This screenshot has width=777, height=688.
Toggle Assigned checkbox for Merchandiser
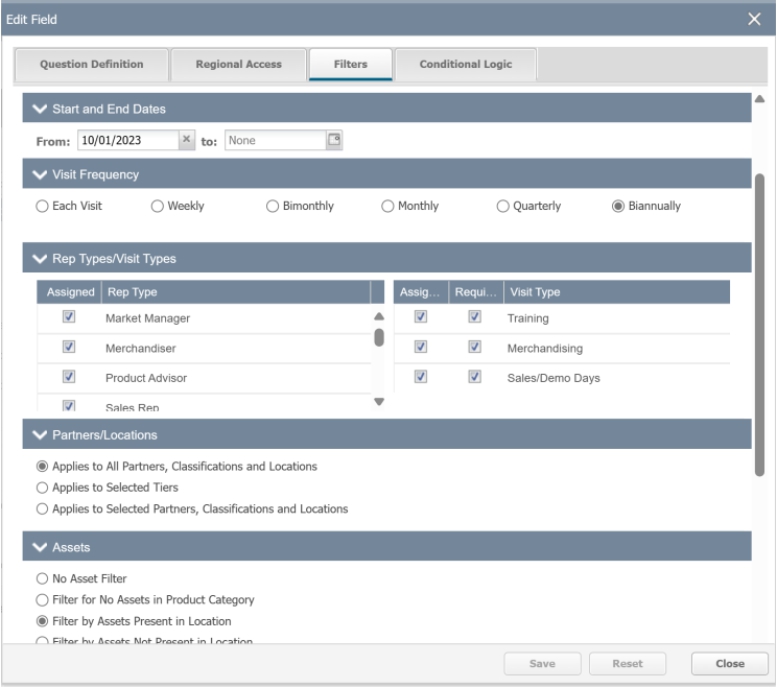[x=69, y=346]
